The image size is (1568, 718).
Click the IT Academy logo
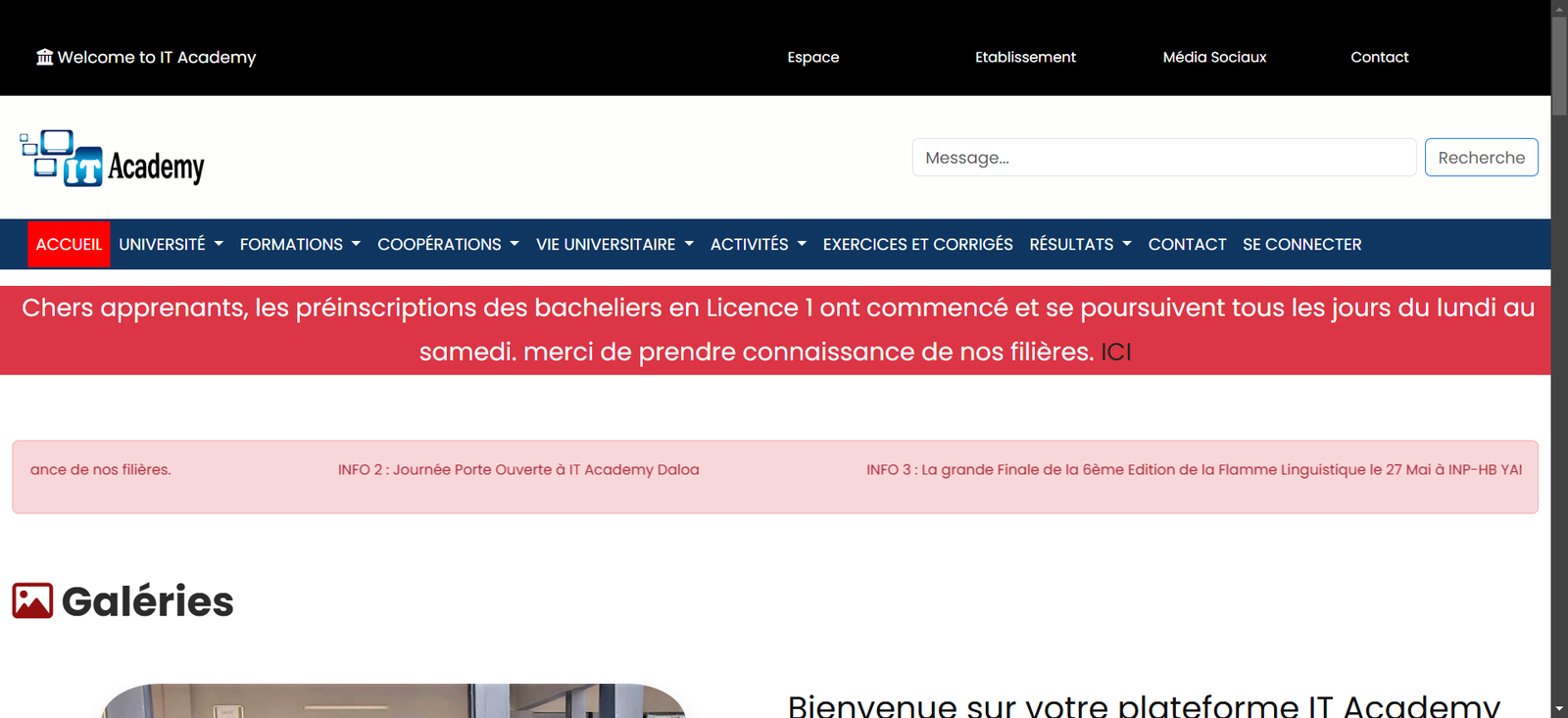coord(113,158)
